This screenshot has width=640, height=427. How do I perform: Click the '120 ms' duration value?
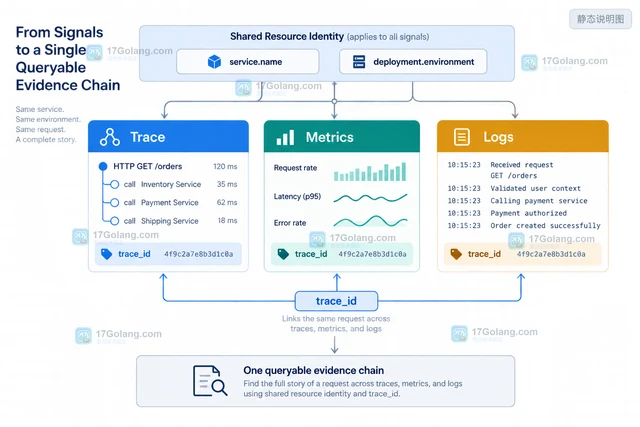point(225,166)
